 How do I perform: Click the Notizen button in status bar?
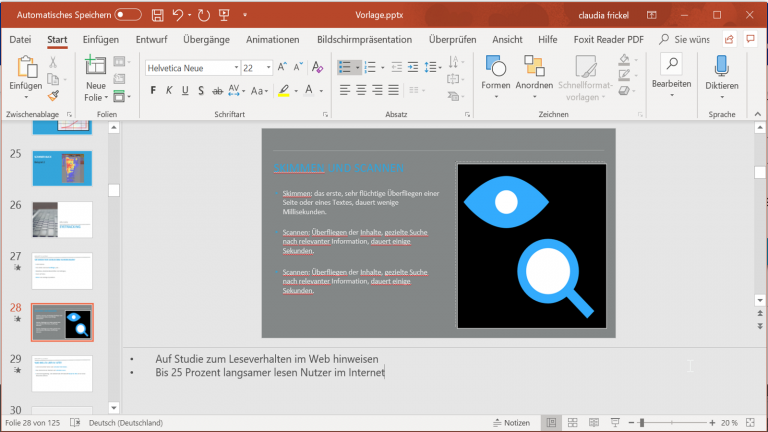click(x=510, y=423)
